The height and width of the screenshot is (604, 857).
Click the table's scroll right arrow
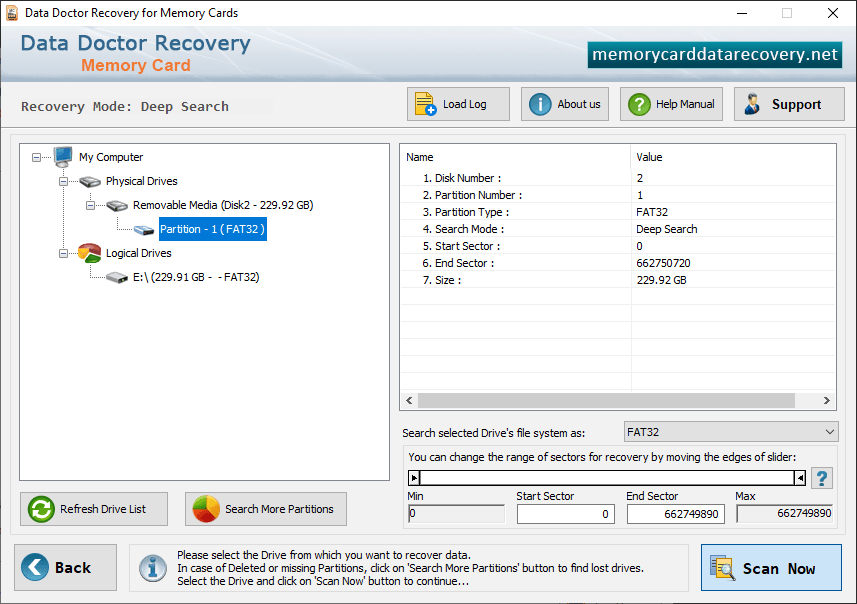(x=826, y=401)
